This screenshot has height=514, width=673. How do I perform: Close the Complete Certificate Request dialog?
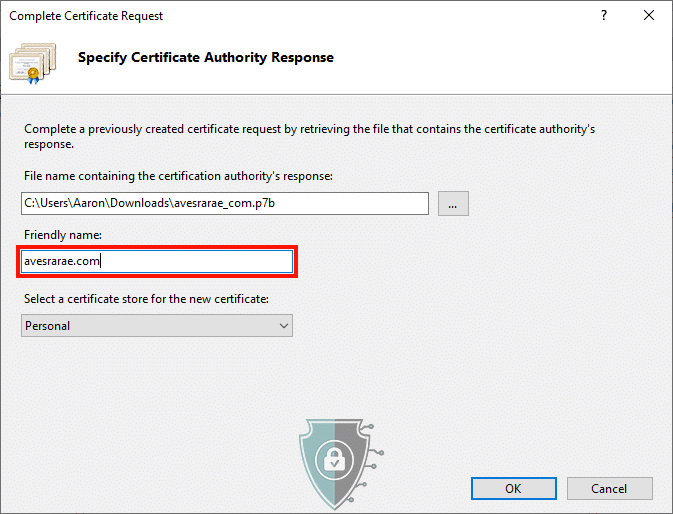650,16
